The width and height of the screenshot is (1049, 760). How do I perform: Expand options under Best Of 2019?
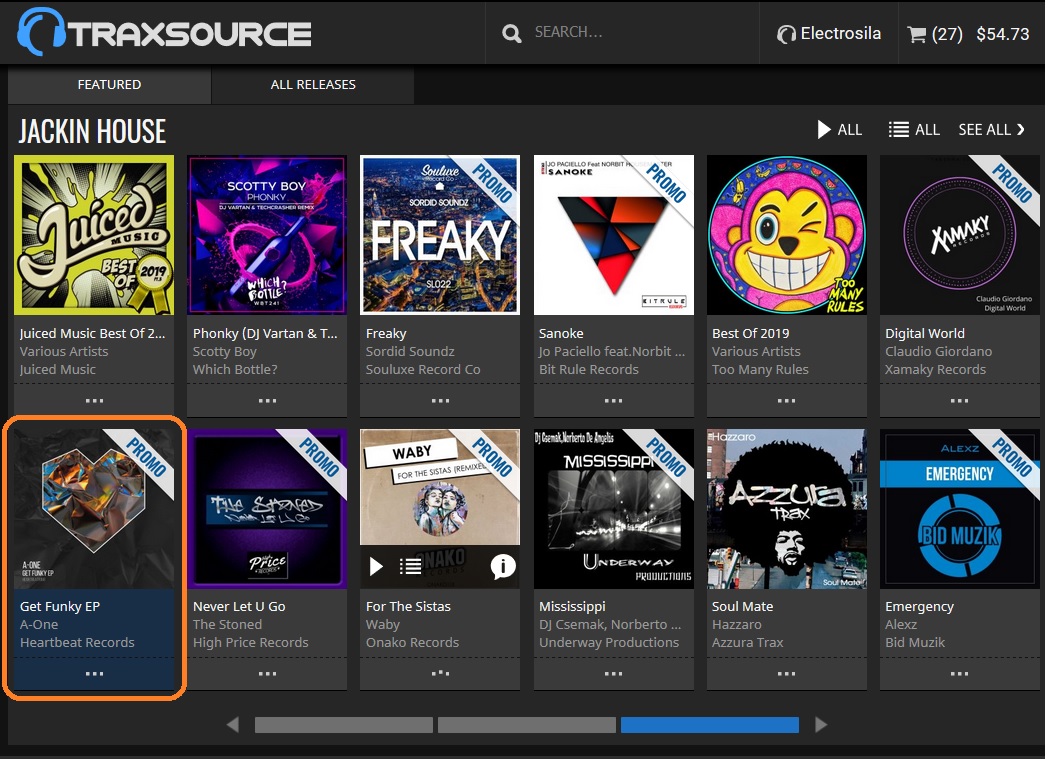[787, 401]
